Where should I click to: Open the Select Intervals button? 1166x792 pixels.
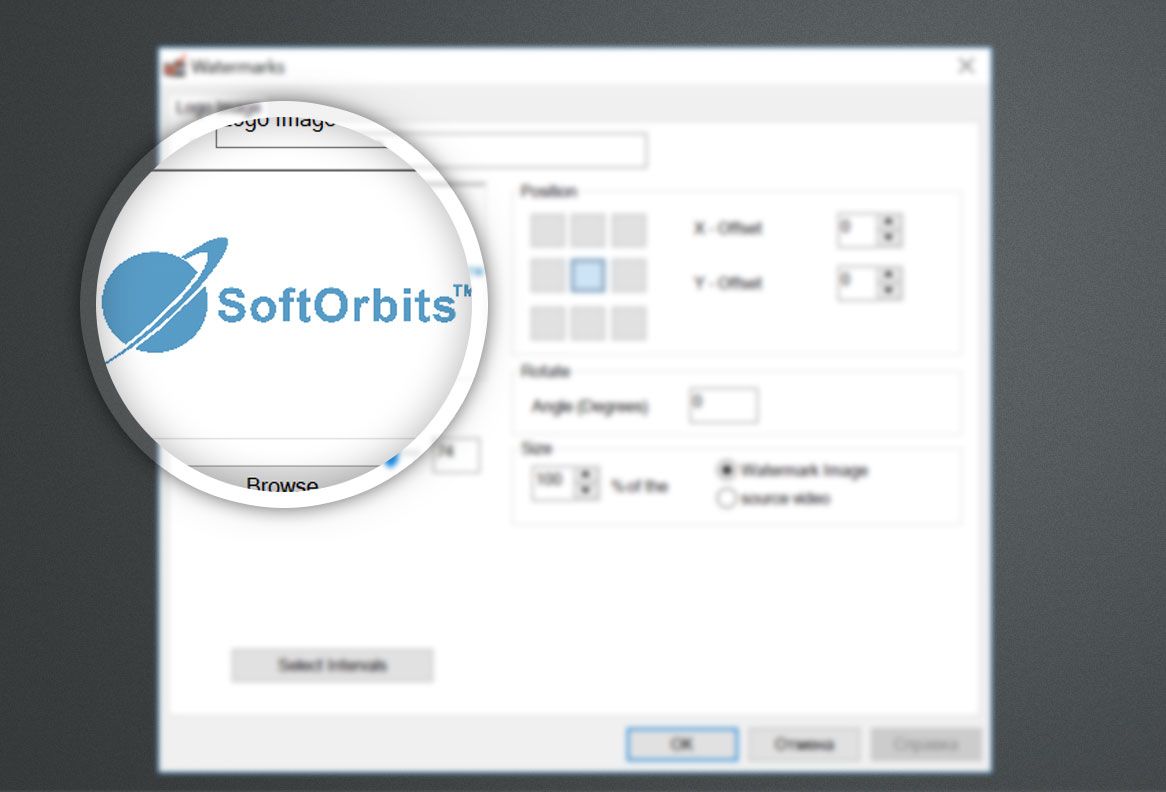pyautogui.click(x=332, y=665)
